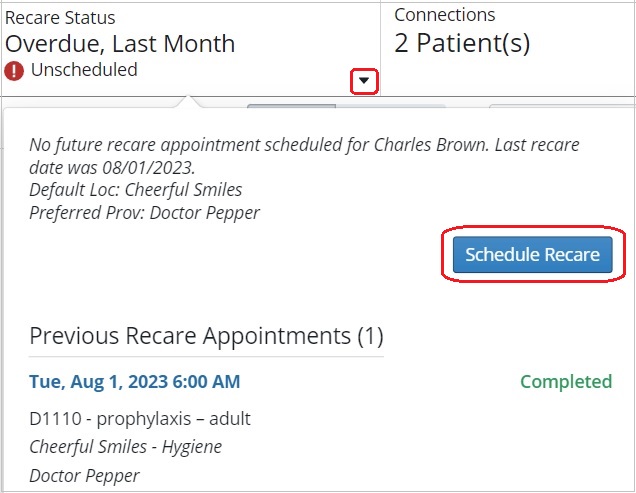This screenshot has width=636, height=493.
Task: Select the partially hidden gray tab behind the popup
Action: tap(291, 106)
